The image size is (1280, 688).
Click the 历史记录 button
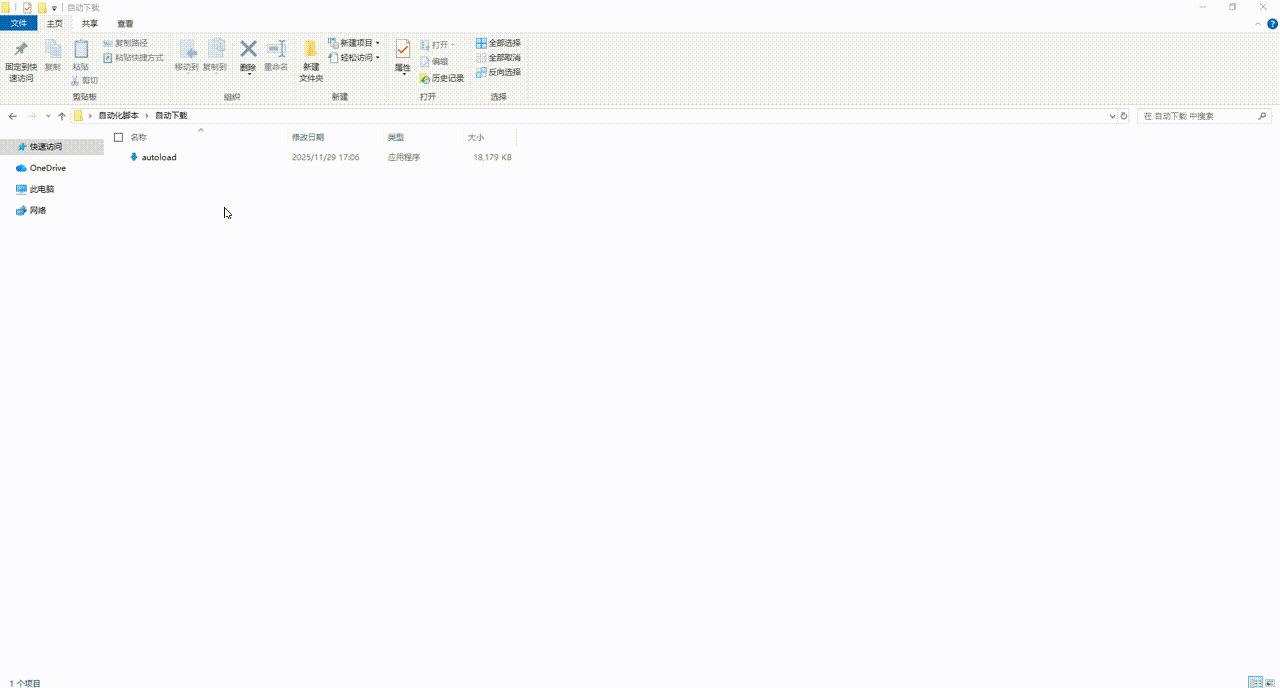point(442,78)
